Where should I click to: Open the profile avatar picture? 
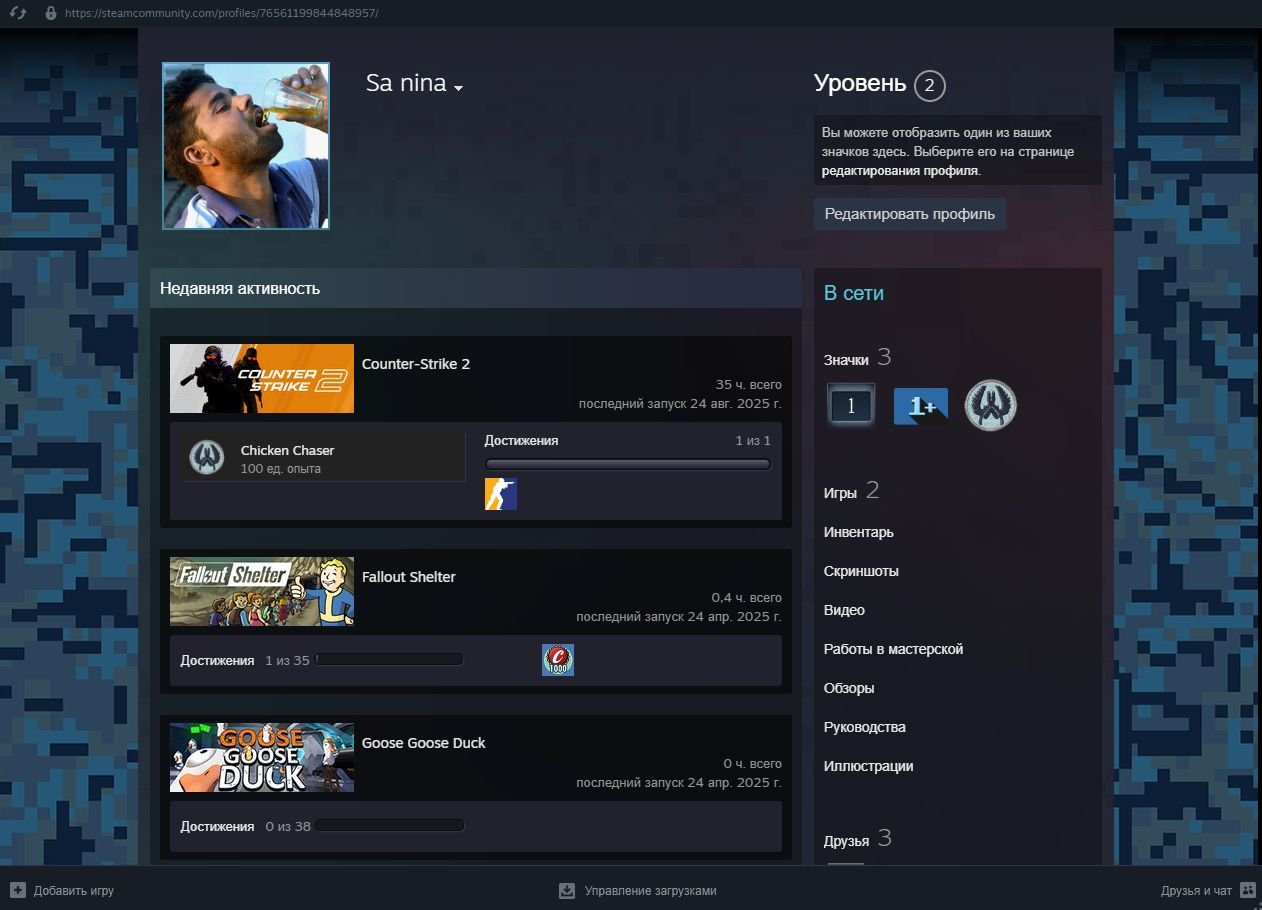click(x=246, y=146)
